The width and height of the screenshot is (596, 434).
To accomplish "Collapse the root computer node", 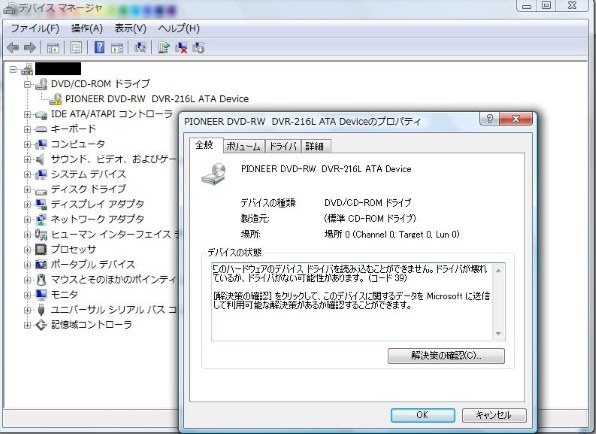I will 13,69.
